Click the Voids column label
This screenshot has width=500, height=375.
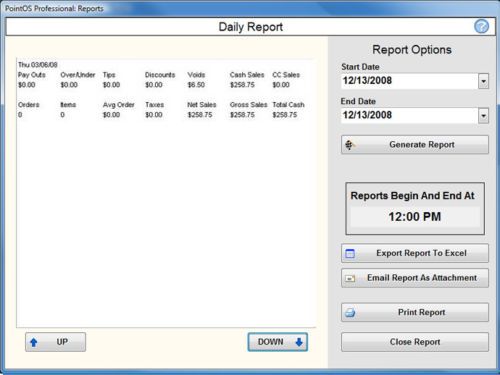pyautogui.click(x=196, y=75)
